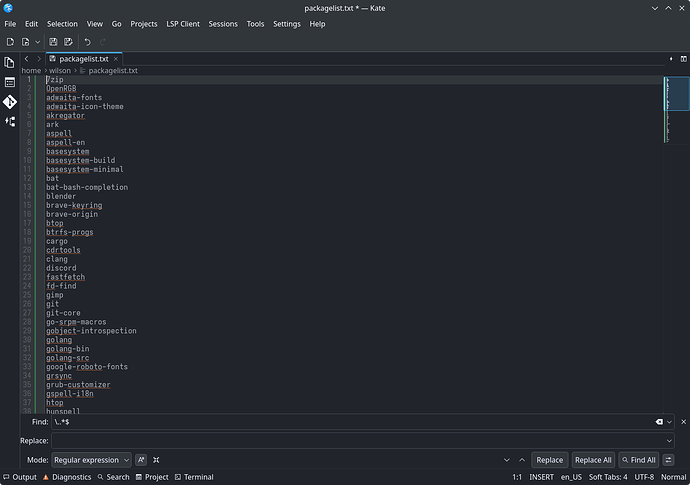Image resolution: width=690 pixels, height=485 pixels.
Task: Open the fourth icon in the left sidebar
Action: (x=10, y=121)
